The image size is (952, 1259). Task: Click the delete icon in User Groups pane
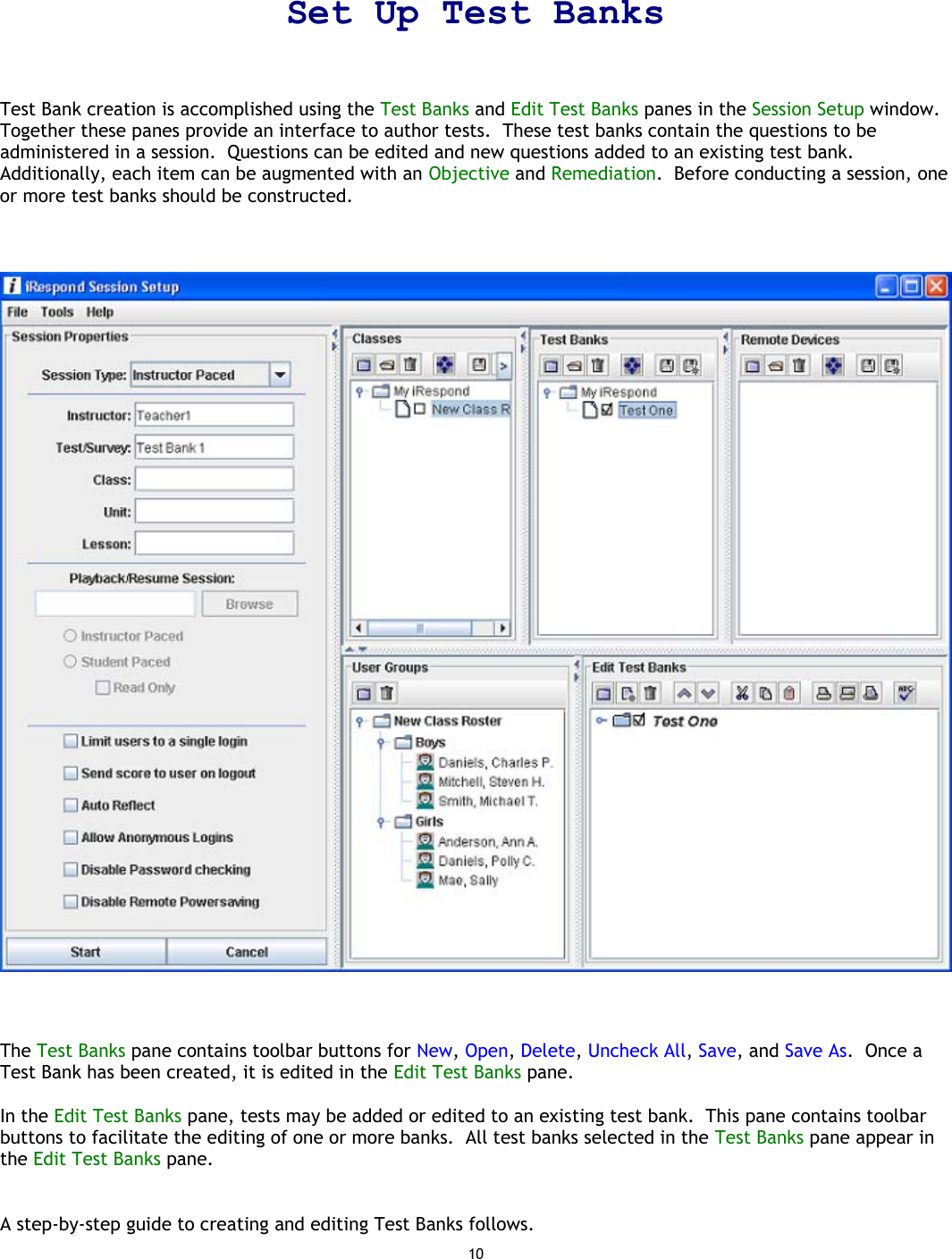[387, 692]
